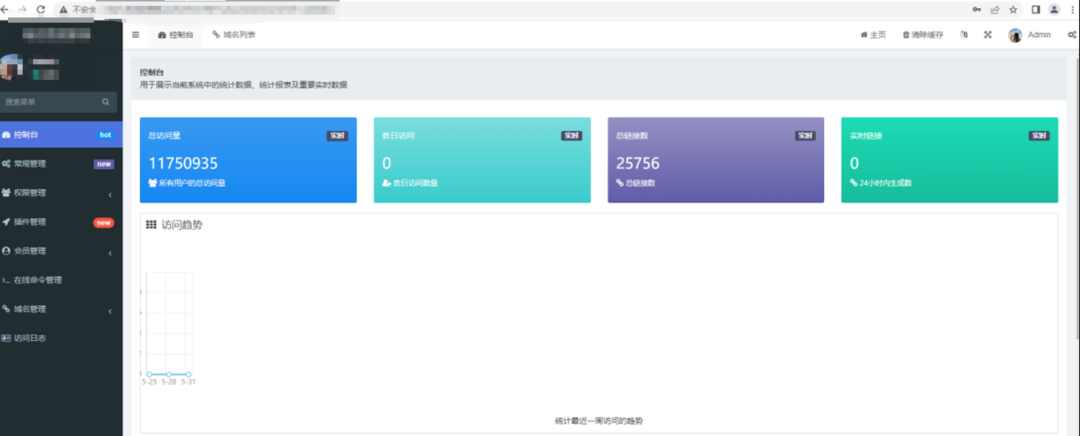
Task: Open 访问日志 in the sidebar
Action: coord(30,338)
